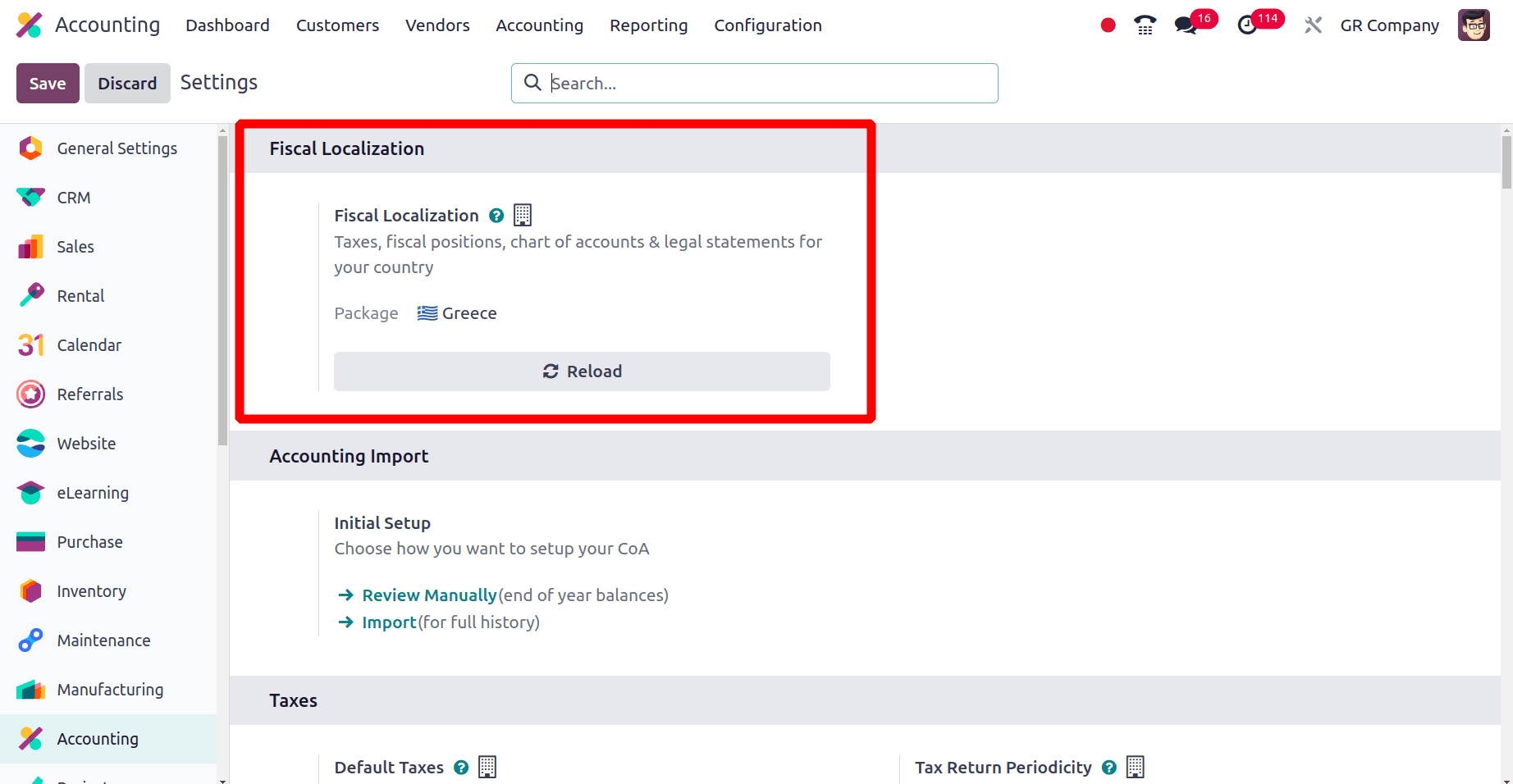Screen dimensions: 1513x784
Task: Open the Customers menu
Action: click(x=337, y=25)
